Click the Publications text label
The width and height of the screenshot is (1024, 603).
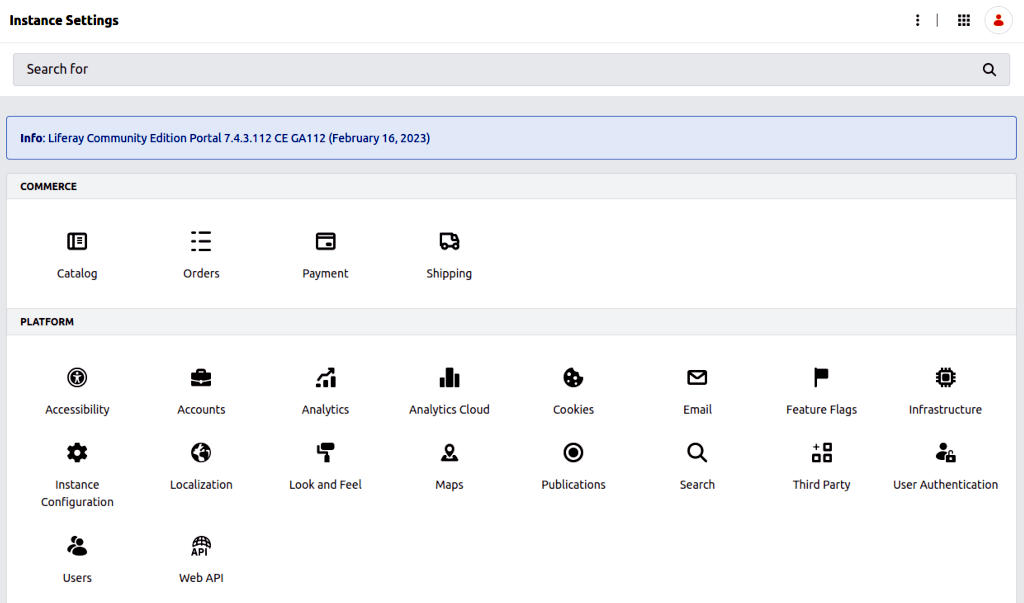click(x=573, y=485)
